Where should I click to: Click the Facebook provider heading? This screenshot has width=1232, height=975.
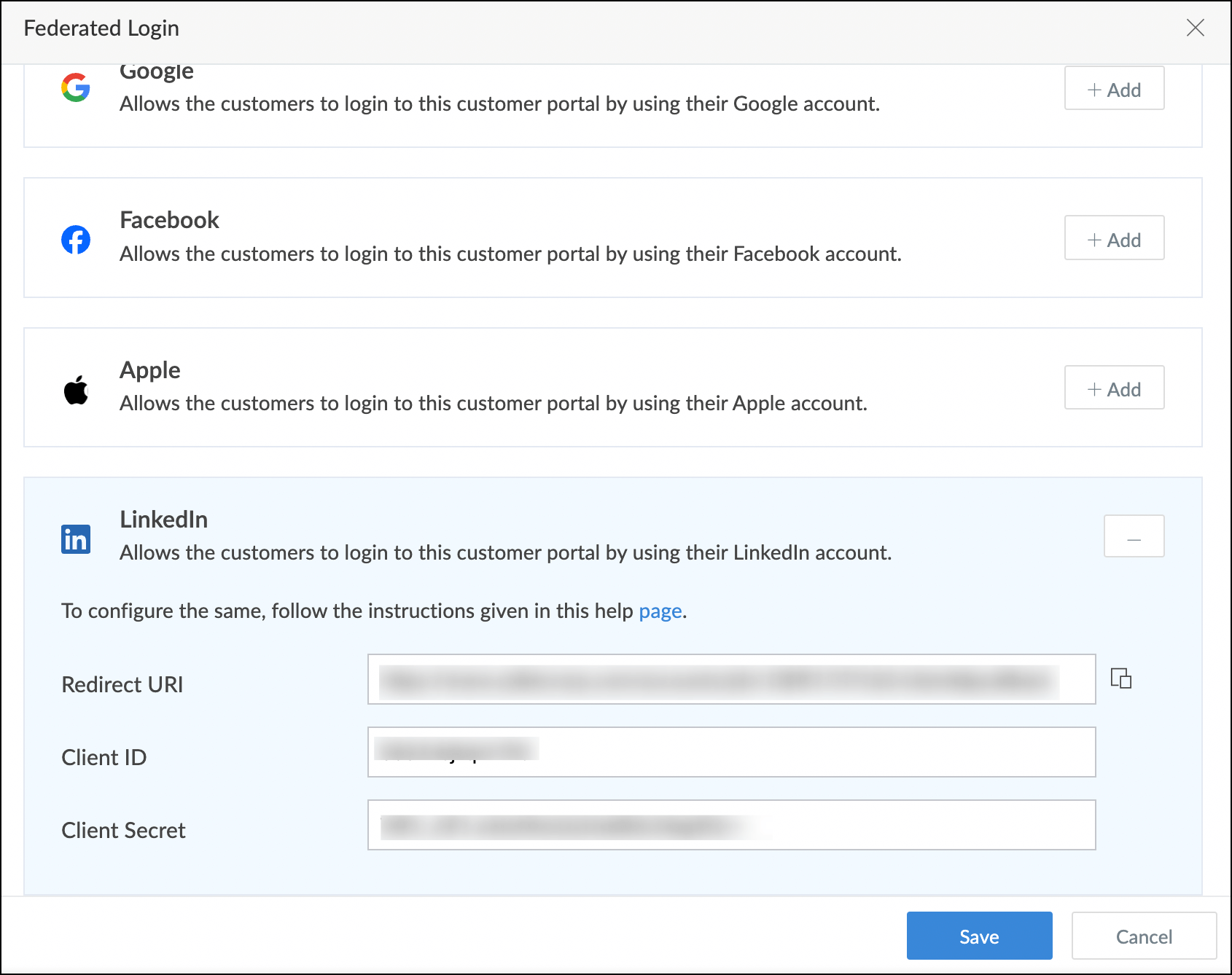point(169,220)
